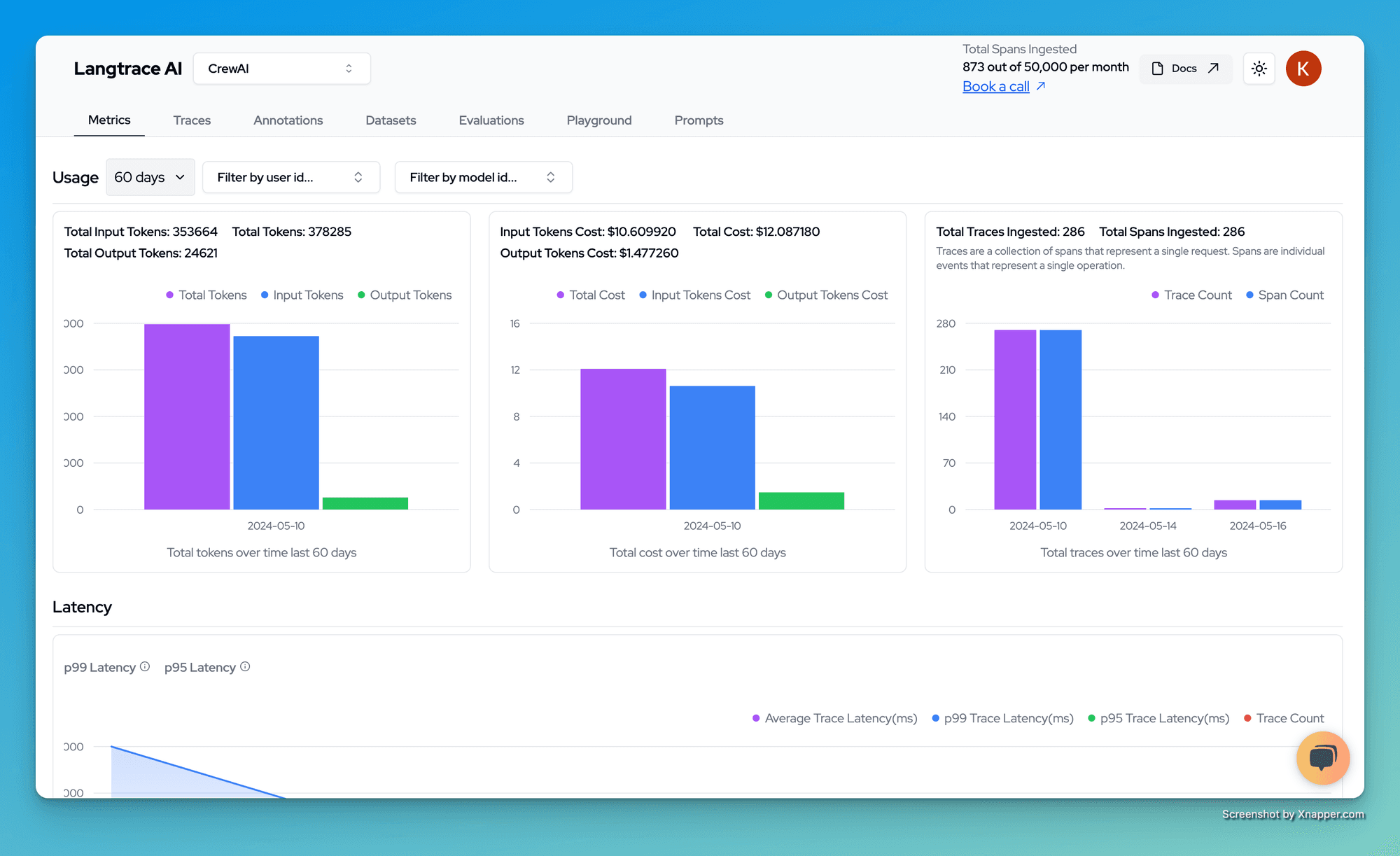The height and width of the screenshot is (856, 1400).
Task: Click the p99 Latency label
Action: [100, 667]
